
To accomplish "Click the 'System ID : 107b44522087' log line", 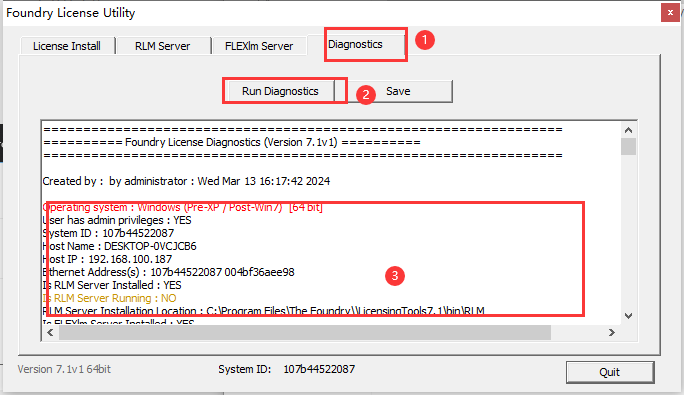I will tap(108, 233).
